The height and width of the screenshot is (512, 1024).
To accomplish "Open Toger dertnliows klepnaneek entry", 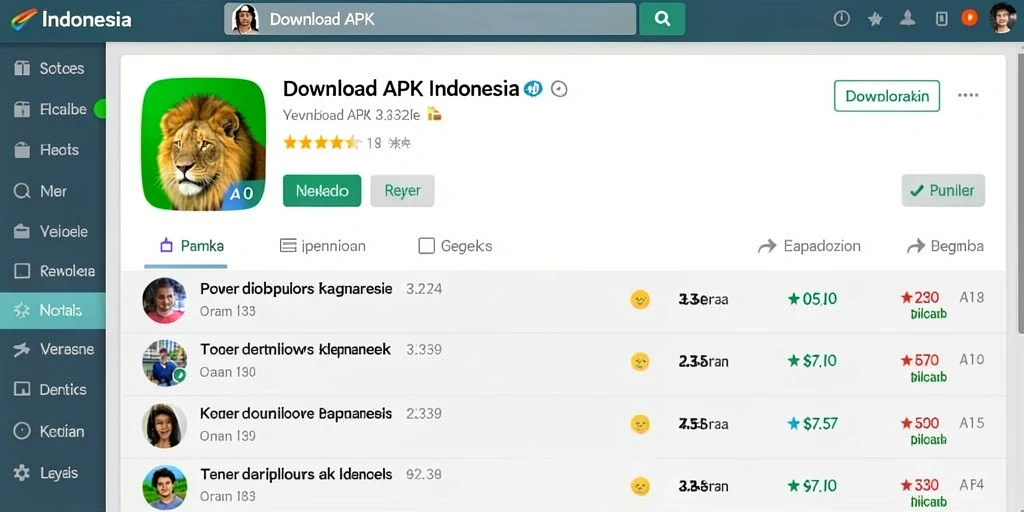I will click(x=295, y=349).
